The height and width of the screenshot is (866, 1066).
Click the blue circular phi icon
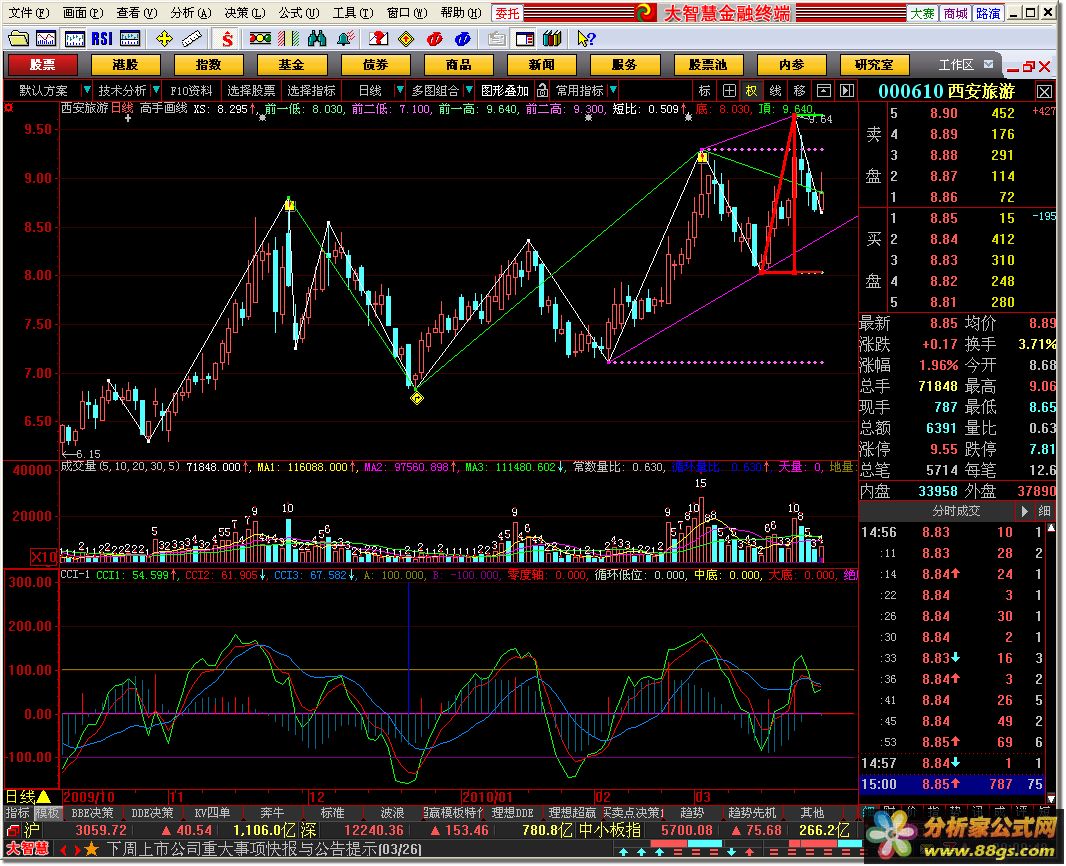(462, 39)
